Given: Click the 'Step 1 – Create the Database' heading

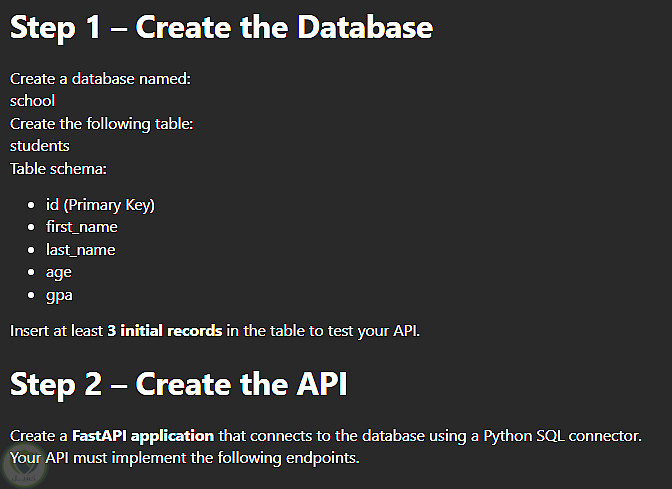Looking at the screenshot, I should tap(221, 28).
